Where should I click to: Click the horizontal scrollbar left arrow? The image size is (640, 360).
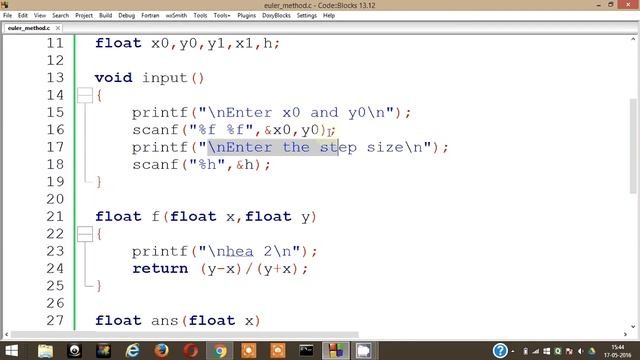6,335
